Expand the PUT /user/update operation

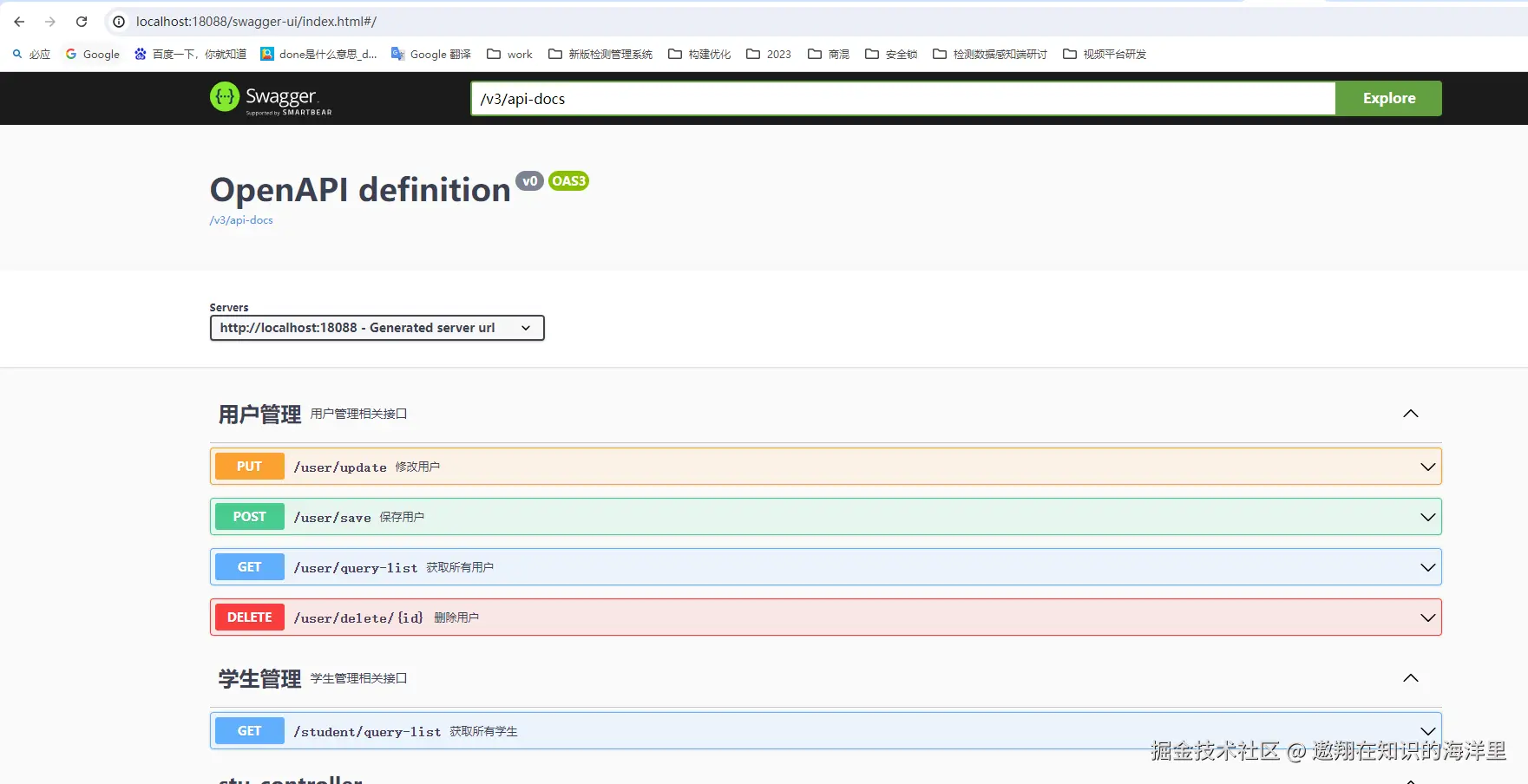1427,467
